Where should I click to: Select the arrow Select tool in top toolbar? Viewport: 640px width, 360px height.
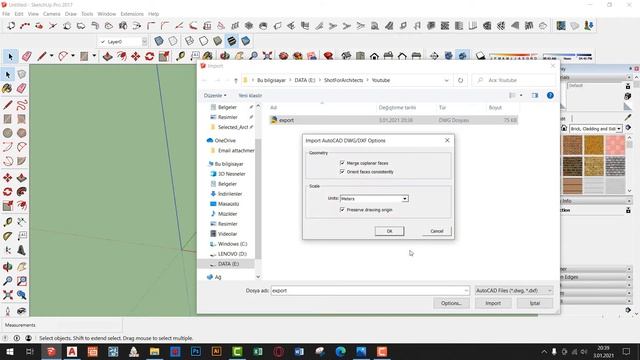[10, 56]
